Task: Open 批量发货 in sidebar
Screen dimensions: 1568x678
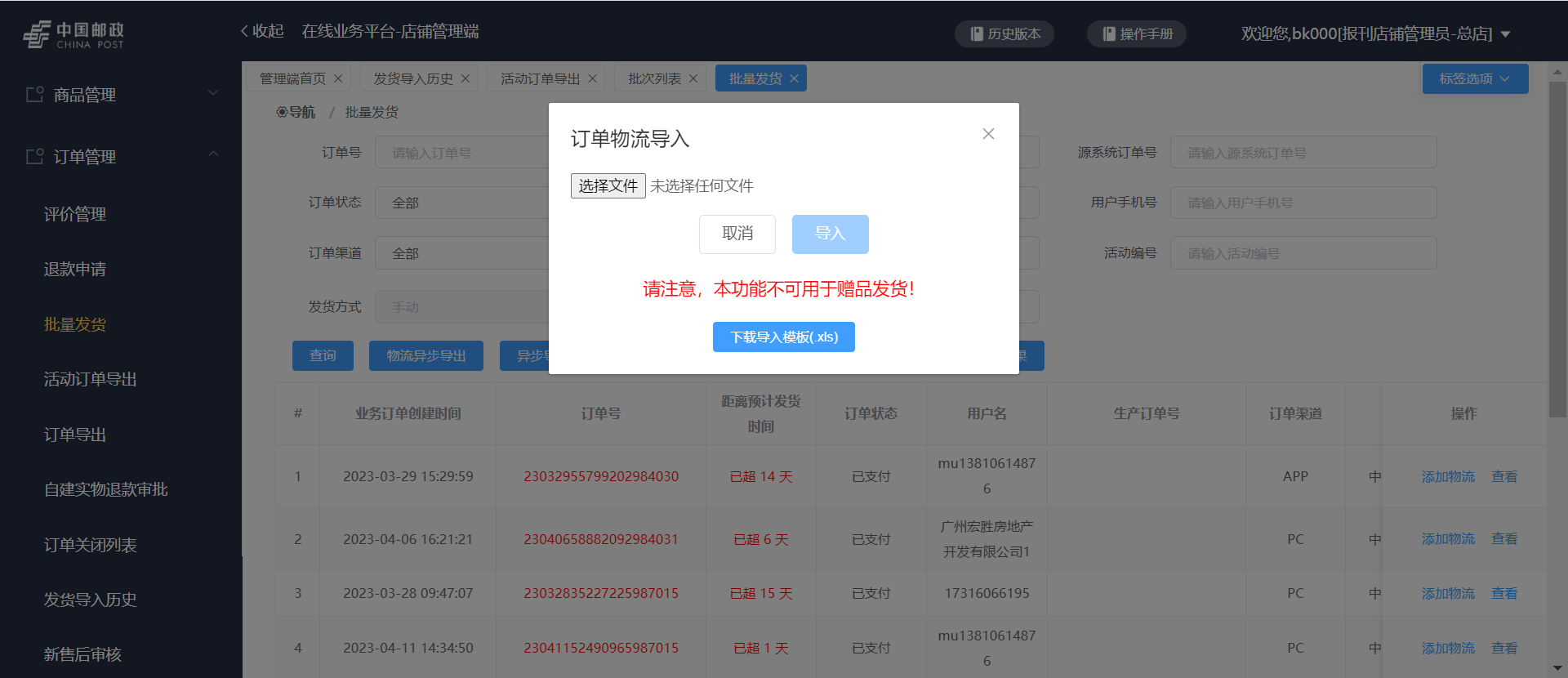Action: [x=75, y=324]
